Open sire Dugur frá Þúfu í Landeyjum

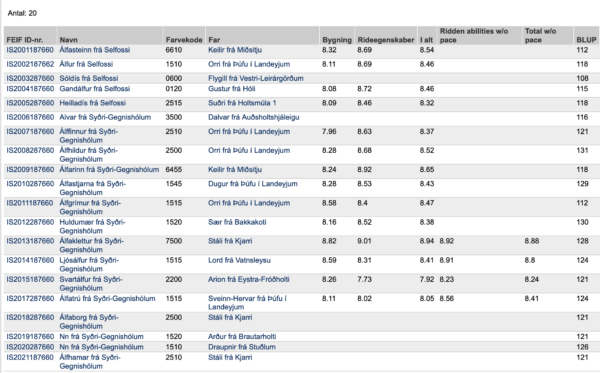253,184
